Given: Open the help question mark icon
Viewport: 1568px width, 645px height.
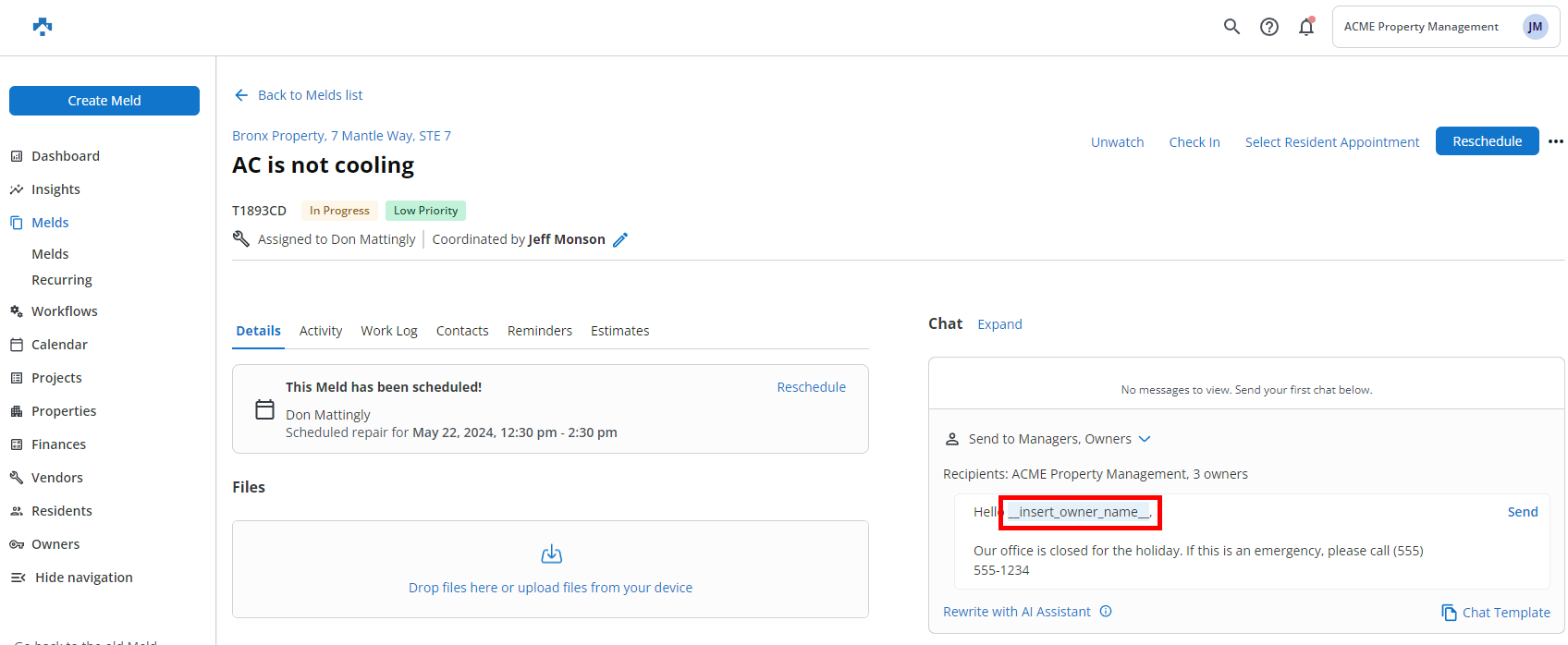Looking at the screenshot, I should (1269, 27).
